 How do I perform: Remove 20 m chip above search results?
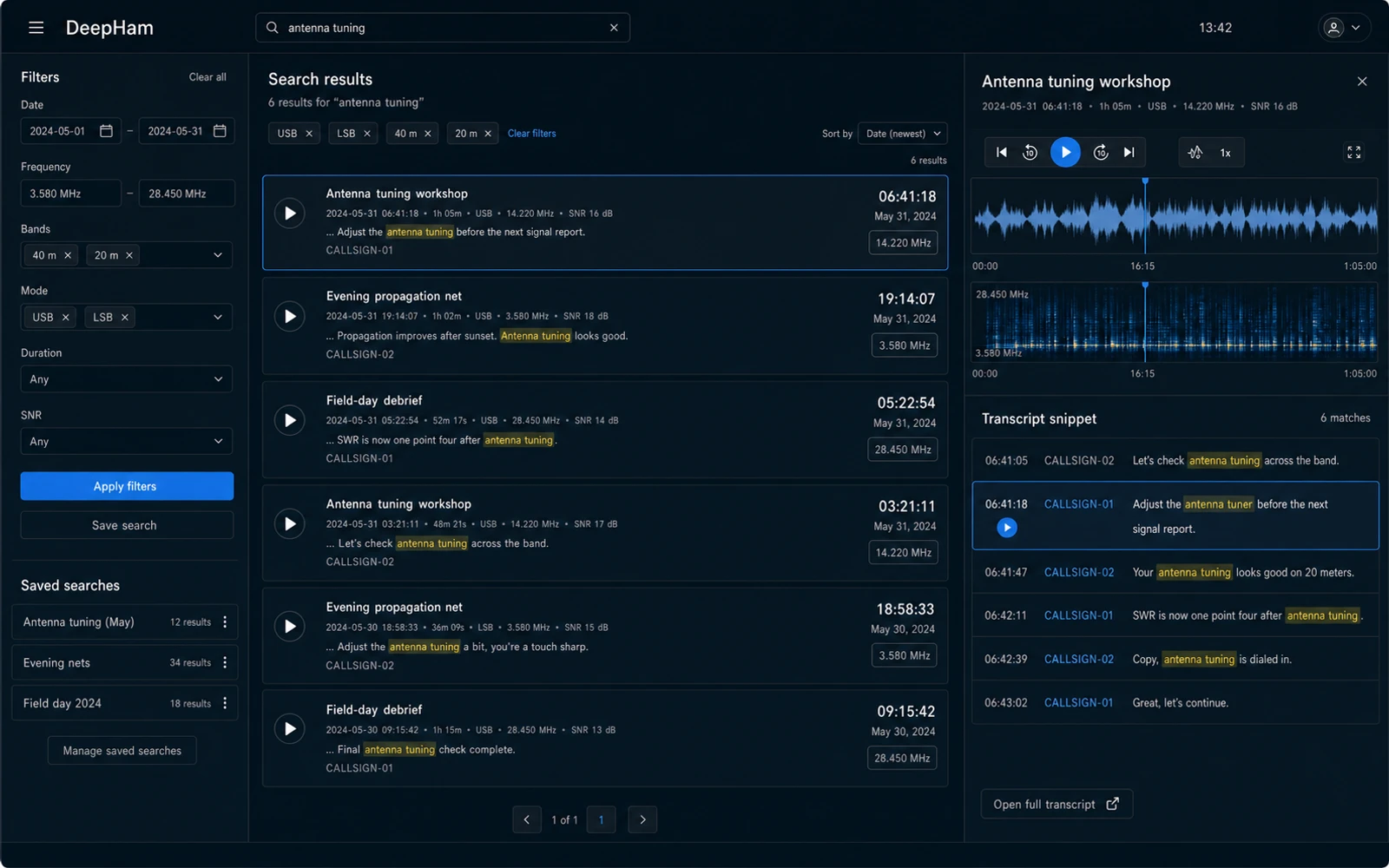click(x=488, y=134)
